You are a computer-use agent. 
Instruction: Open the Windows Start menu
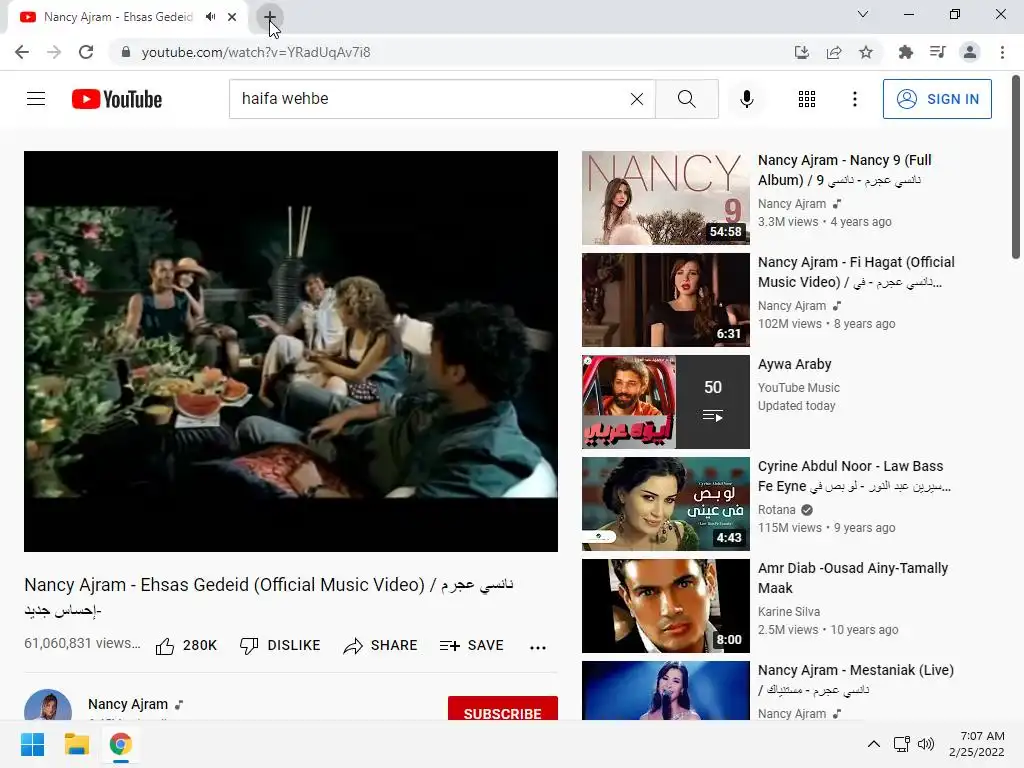(33, 744)
